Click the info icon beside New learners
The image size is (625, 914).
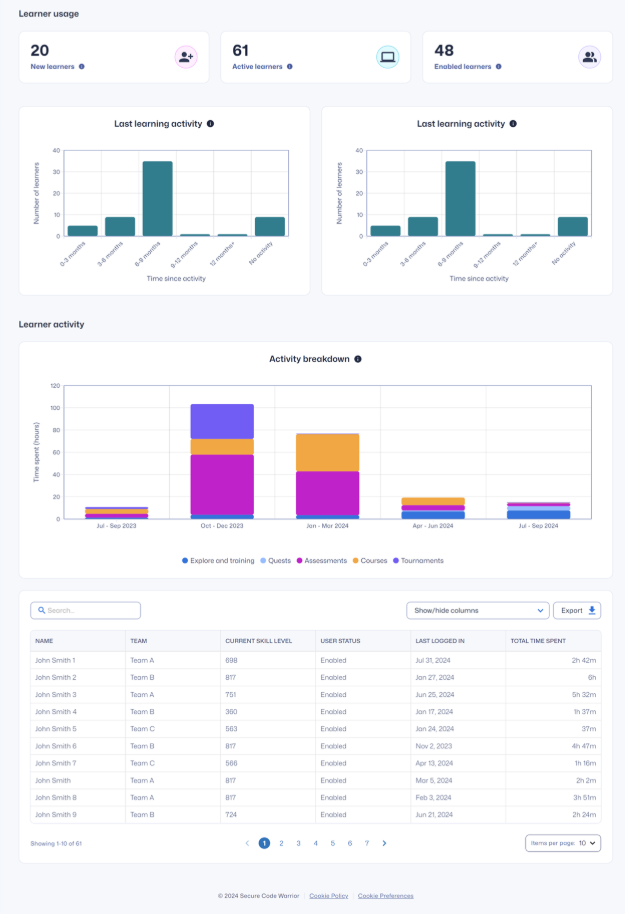tap(81, 67)
